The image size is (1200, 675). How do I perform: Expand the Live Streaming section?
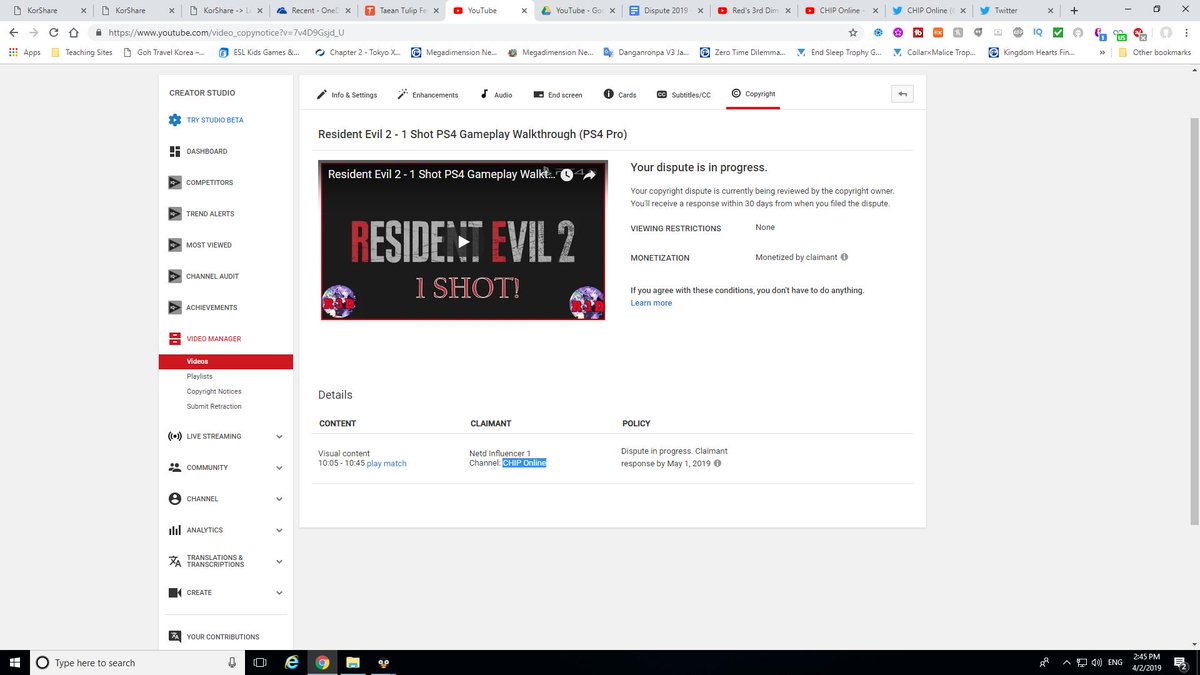(279, 436)
